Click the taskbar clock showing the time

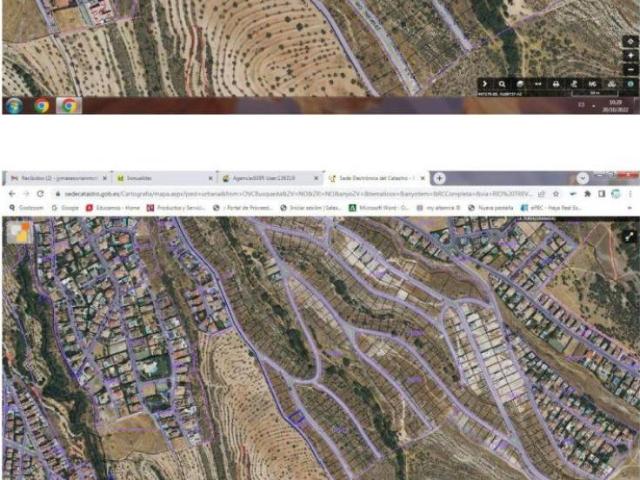[615, 106]
